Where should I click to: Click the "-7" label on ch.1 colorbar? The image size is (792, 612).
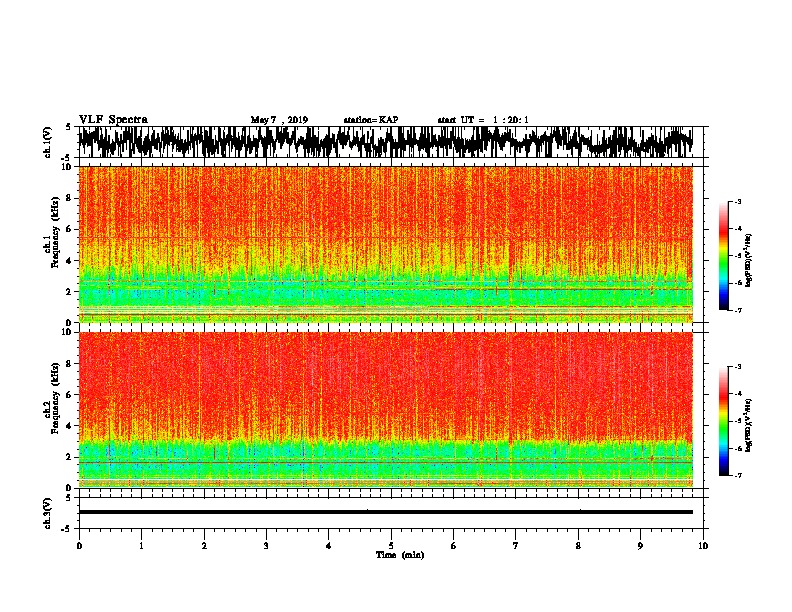pyautogui.click(x=738, y=311)
